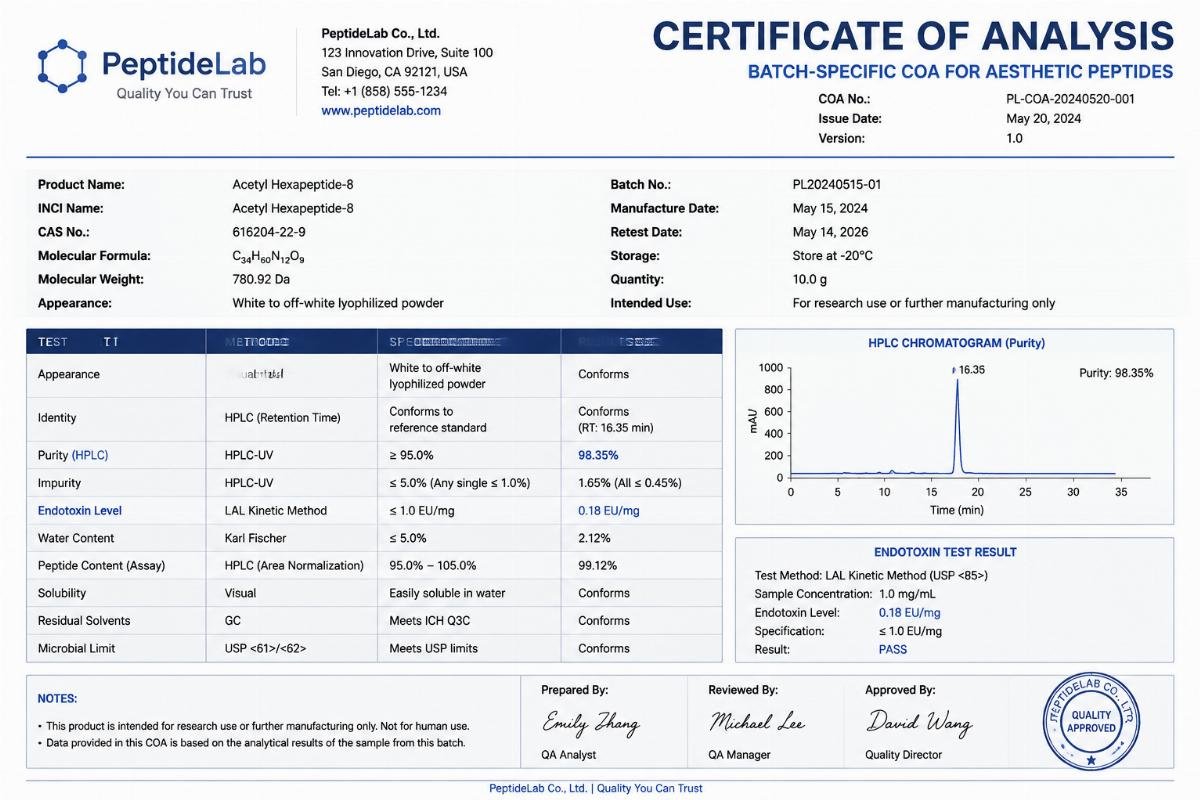Select the Version value 1.0
The width and height of the screenshot is (1200, 800).
[1014, 138]
